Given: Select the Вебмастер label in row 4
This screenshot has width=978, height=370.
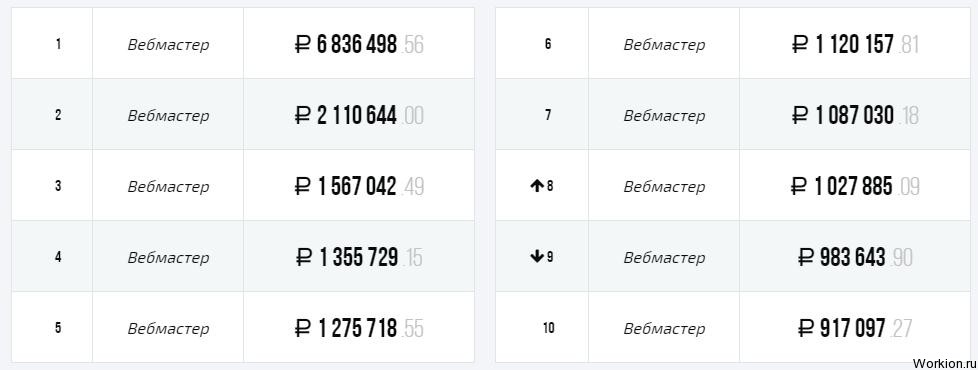Looking at the screenshot, I should (x=168, y=257).
